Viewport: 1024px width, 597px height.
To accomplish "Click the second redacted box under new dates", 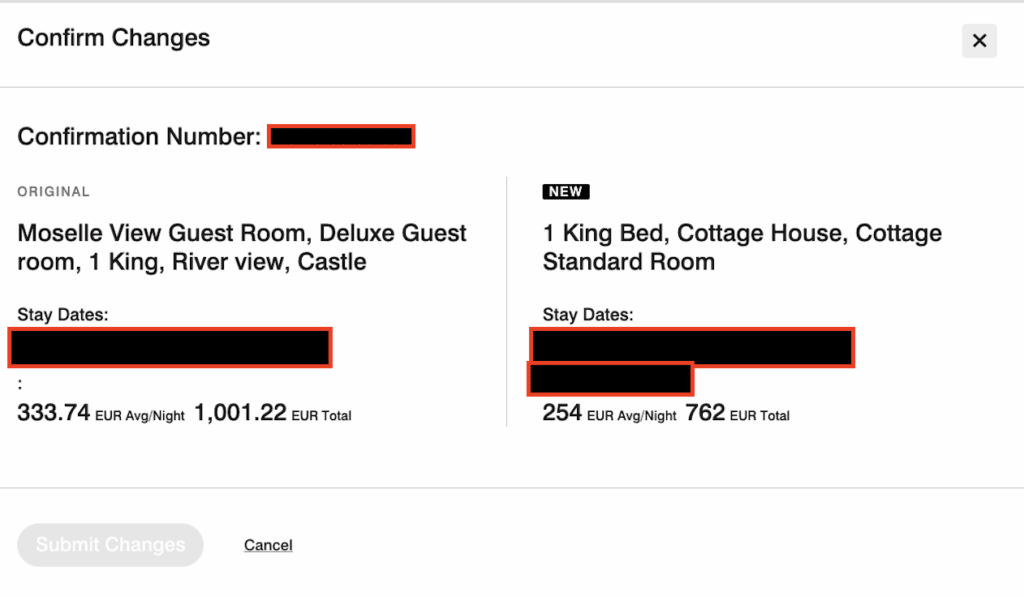I will pyautogui.click(x=610, y=379).
